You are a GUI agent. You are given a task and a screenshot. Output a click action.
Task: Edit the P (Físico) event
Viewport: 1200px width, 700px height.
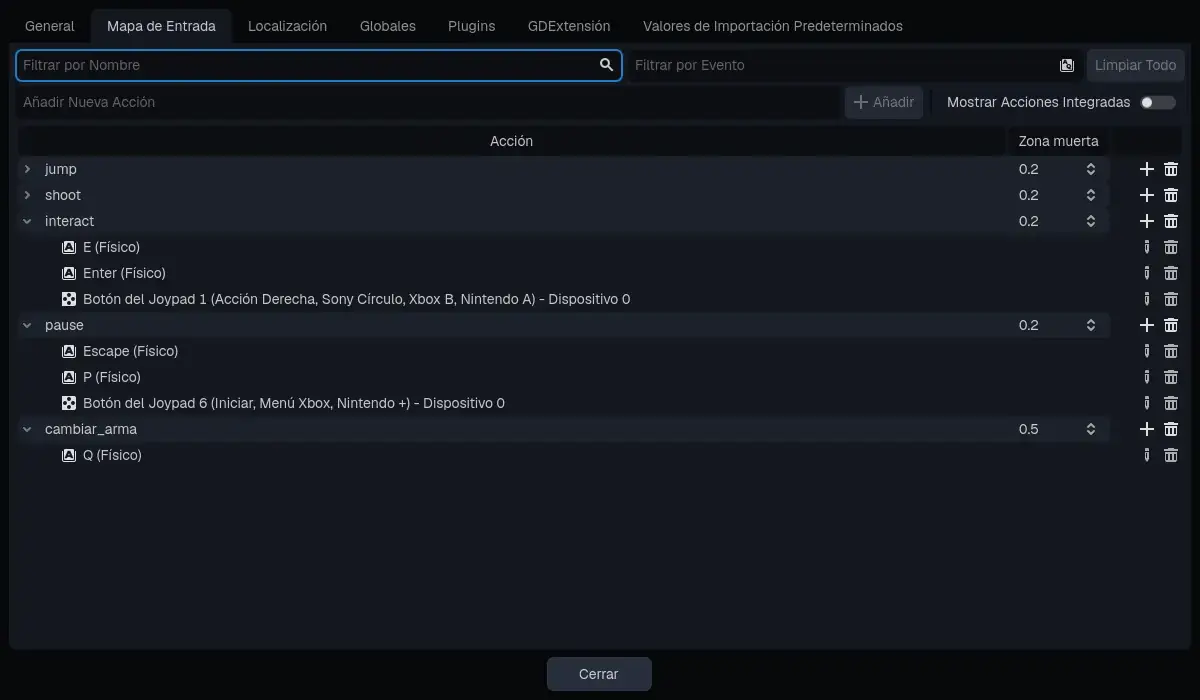[x=1147, y=377]
